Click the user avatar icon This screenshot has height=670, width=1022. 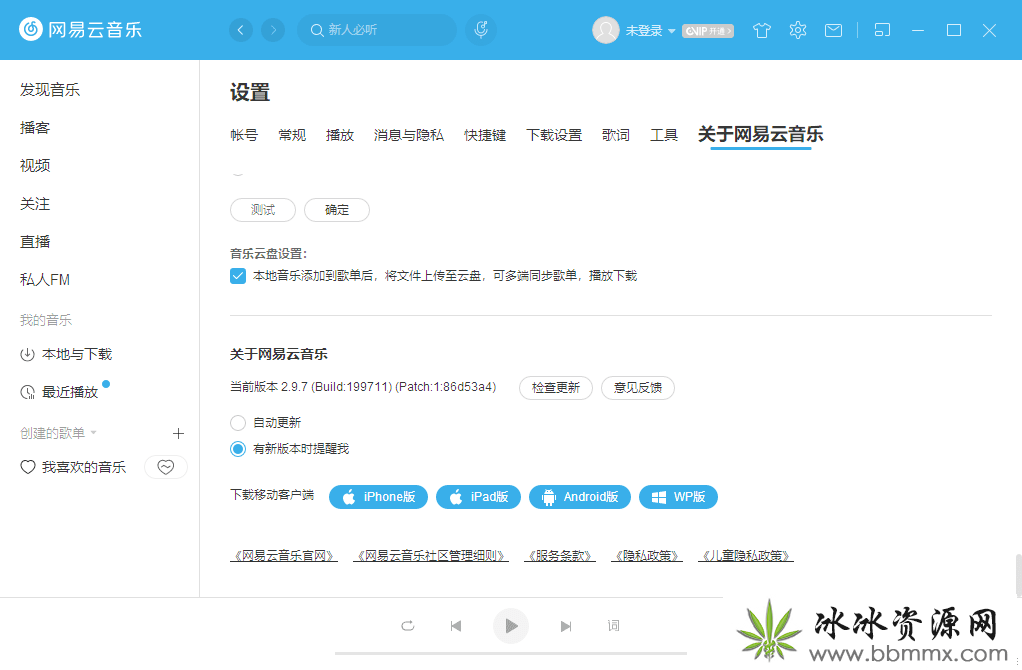coord(606,30)
